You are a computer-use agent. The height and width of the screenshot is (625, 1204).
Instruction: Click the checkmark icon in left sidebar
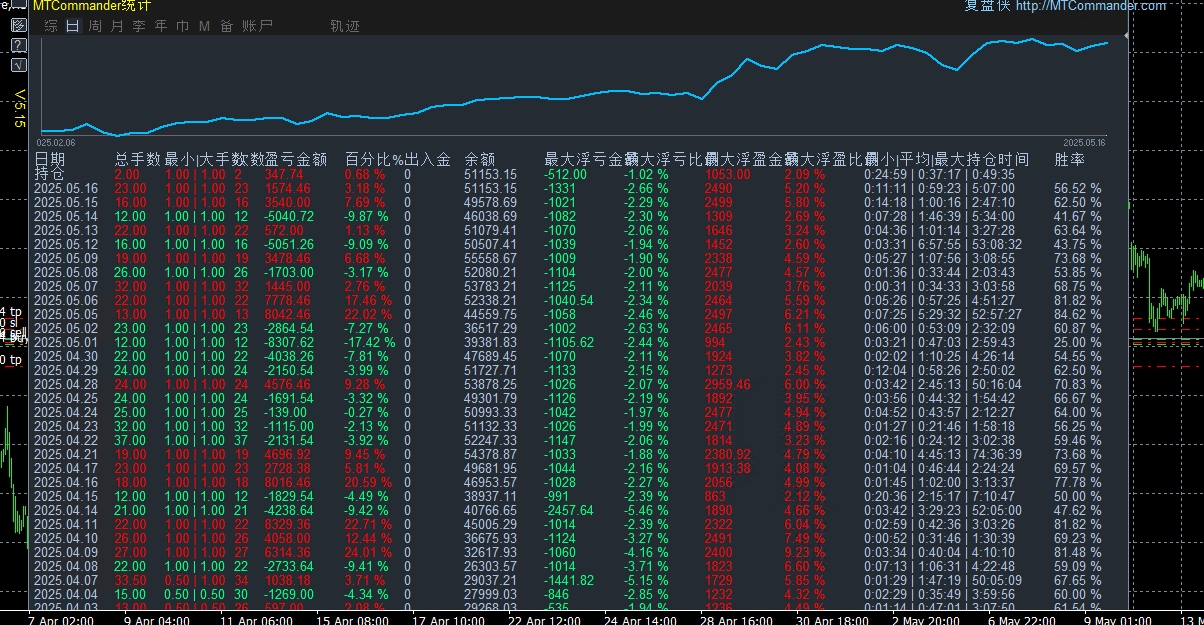[18, 65]
